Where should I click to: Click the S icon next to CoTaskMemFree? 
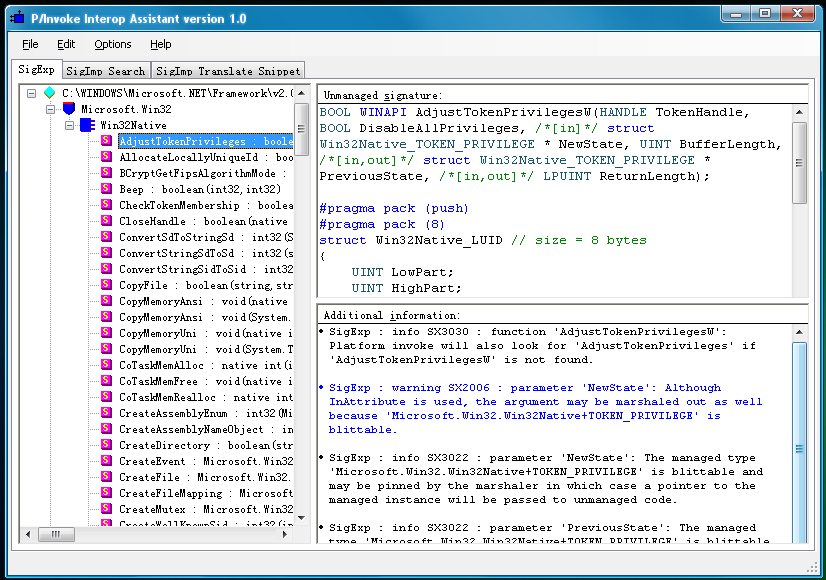point(106,381)
